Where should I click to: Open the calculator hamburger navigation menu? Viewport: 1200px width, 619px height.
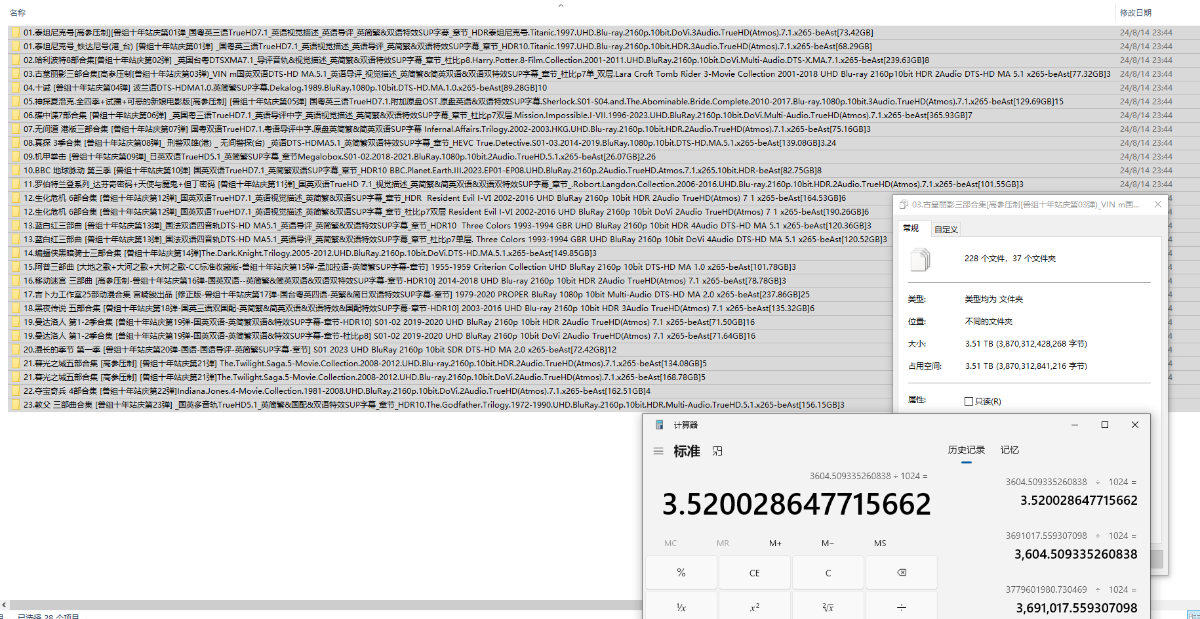pyautogui.click(x=658, y=451)
